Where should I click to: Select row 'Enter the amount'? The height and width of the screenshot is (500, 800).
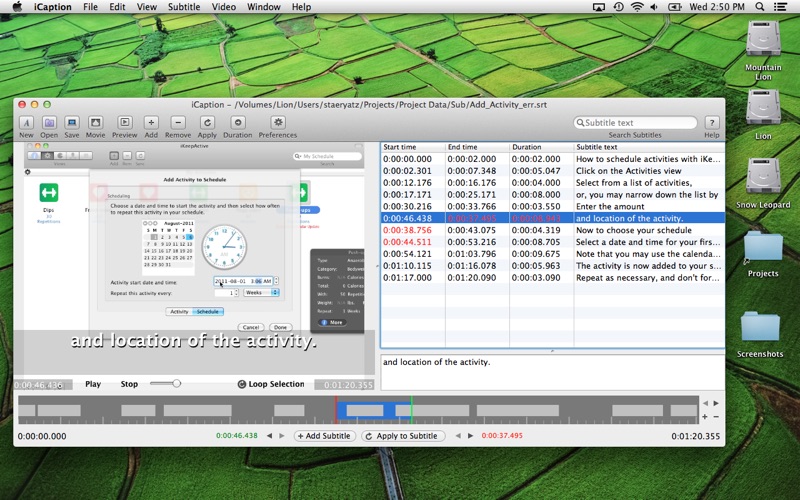pyautogui.click(x=553, y=207)
